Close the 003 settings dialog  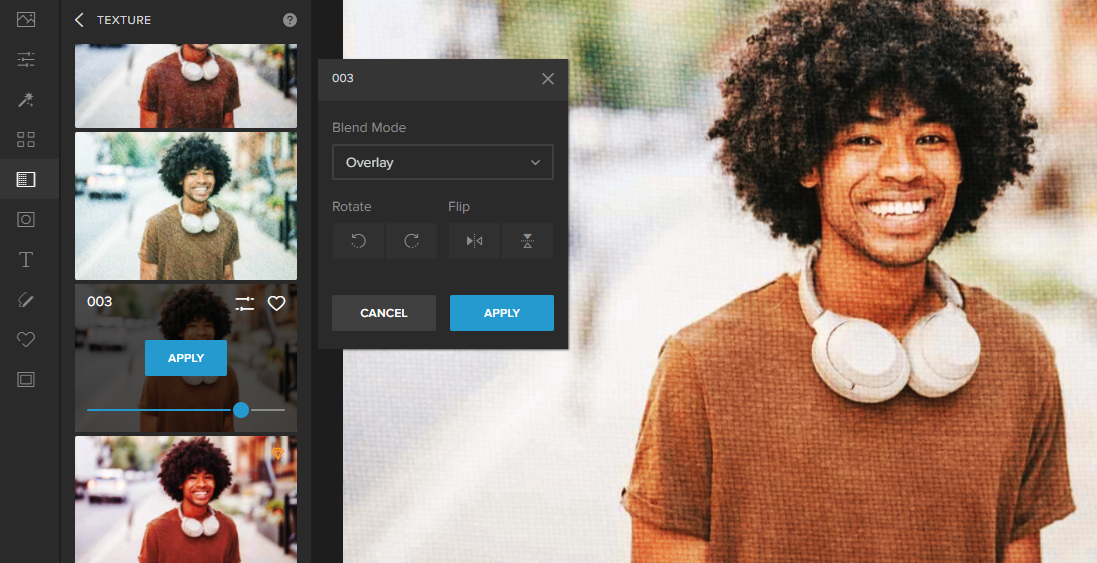(548, 79)
